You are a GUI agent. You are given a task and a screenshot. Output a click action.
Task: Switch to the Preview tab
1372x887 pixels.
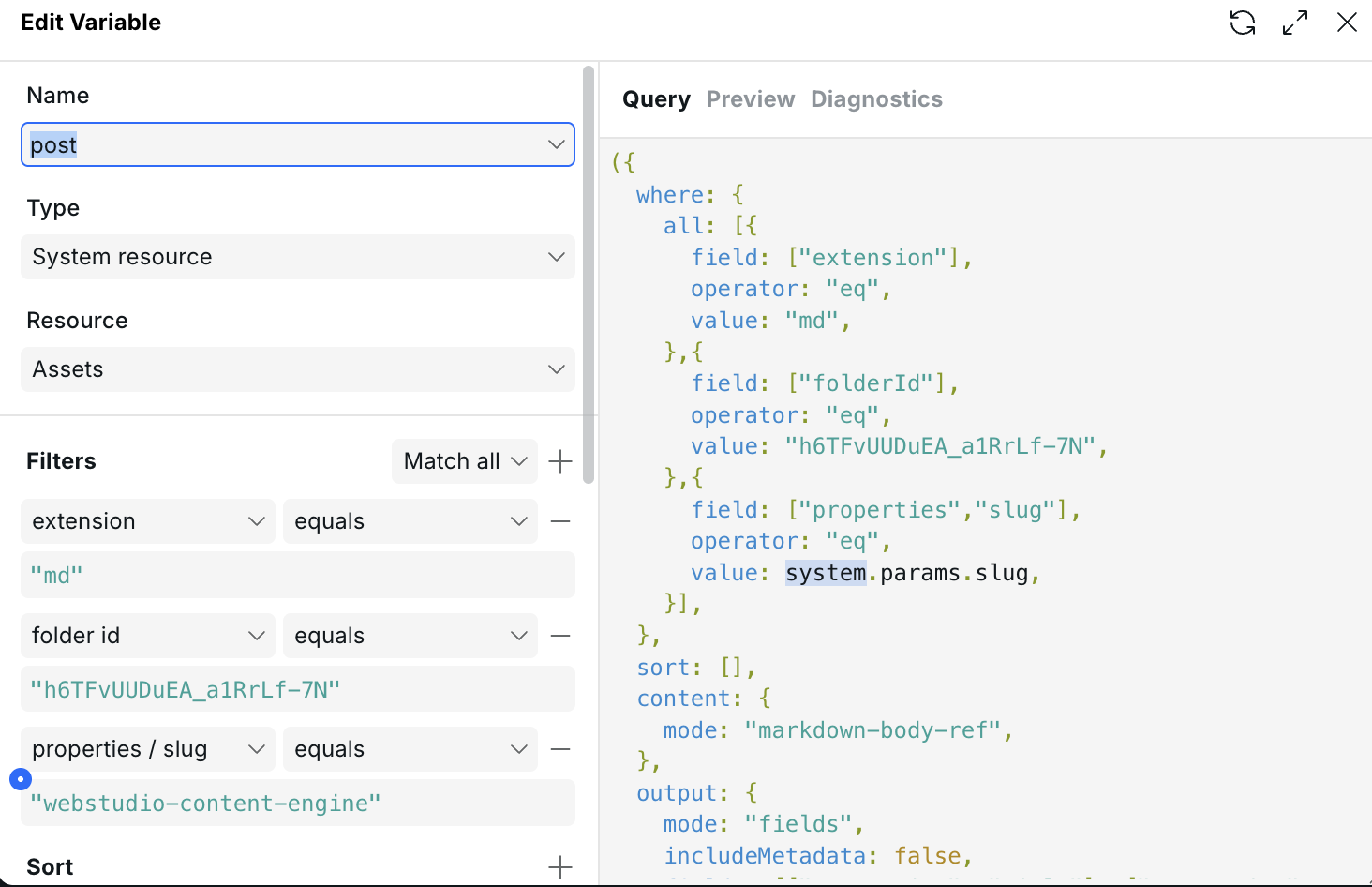pyautogui.click(x=751, y=99)
